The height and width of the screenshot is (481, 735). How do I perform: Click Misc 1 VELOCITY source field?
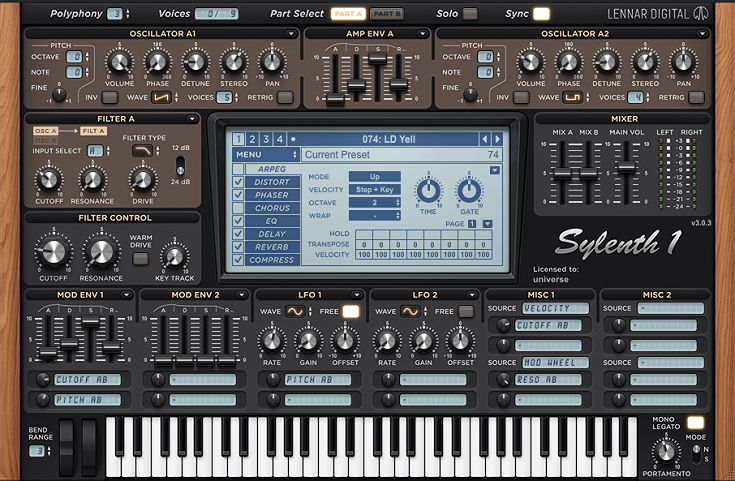(555, 308)
